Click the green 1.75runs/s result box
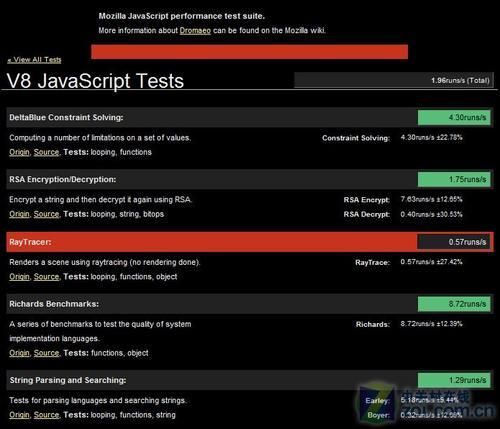This screenshot has height=429, width=500. point(454,179)
